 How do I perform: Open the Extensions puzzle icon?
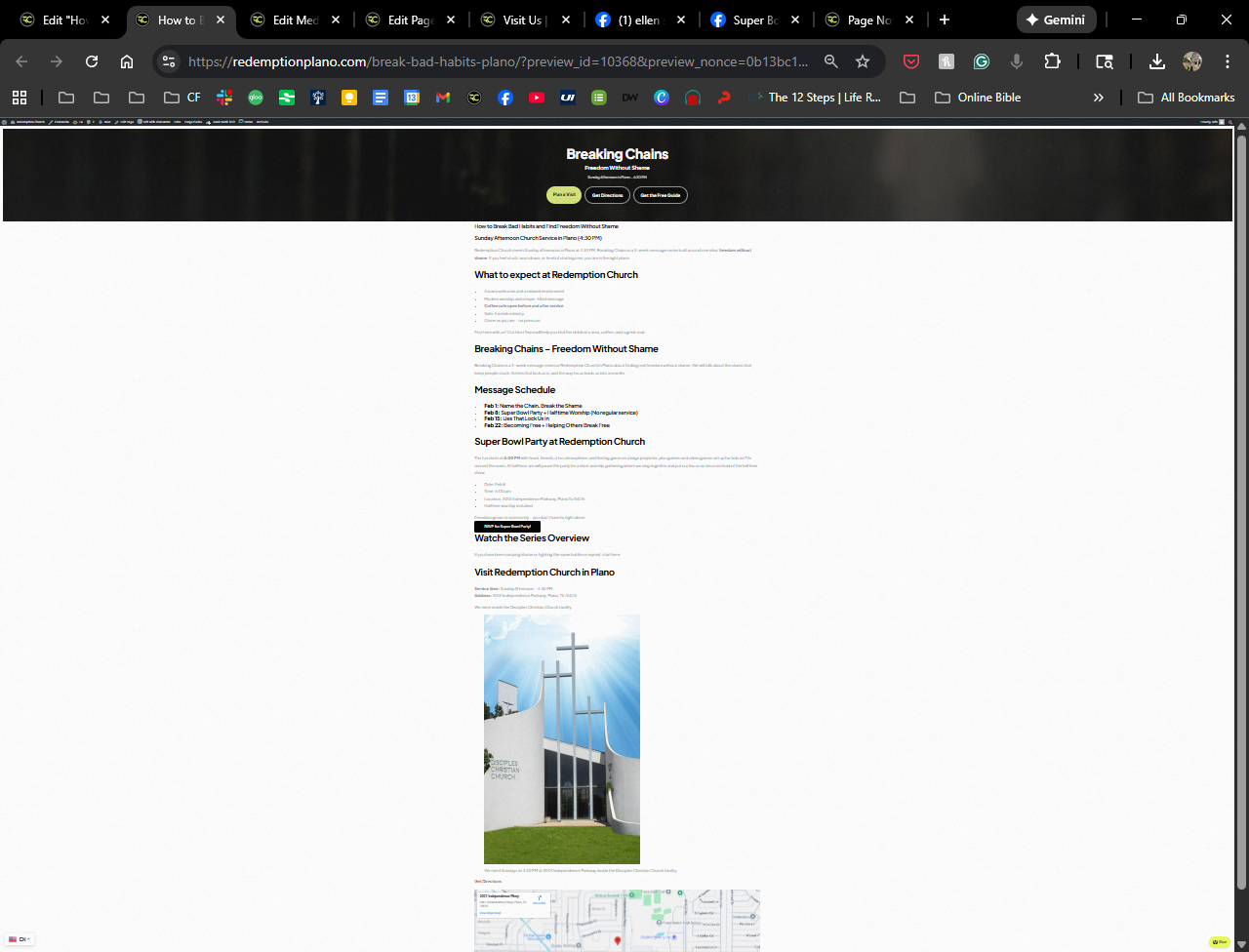point(1052,61)
